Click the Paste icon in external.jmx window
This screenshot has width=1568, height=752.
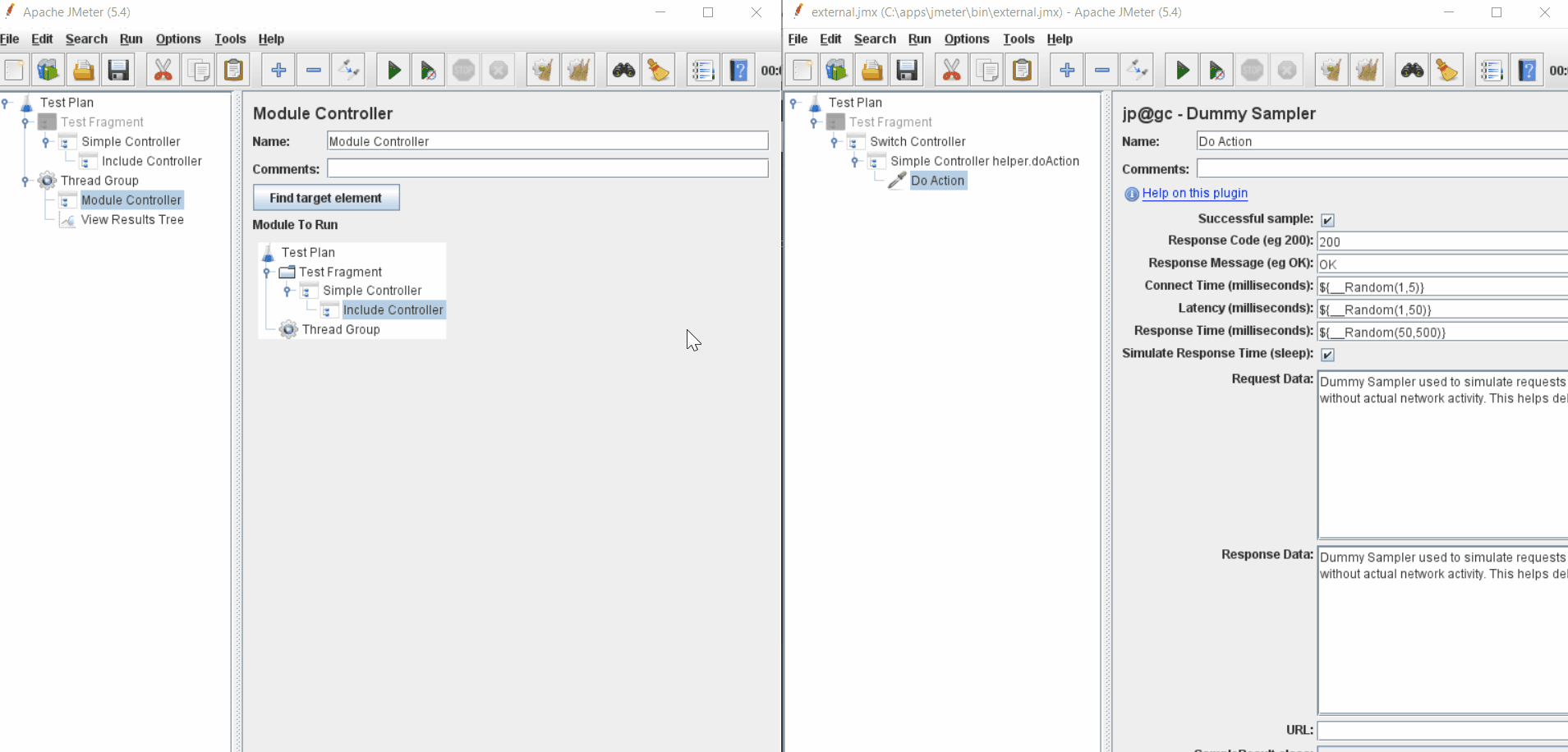[1023, 71]
